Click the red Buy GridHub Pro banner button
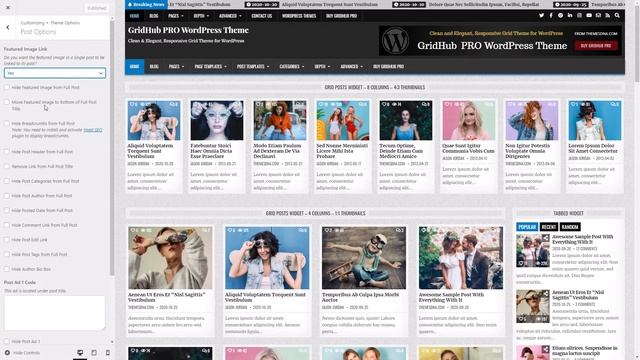The height and width of the screenshot is (360, 640). tap(596, 46)
